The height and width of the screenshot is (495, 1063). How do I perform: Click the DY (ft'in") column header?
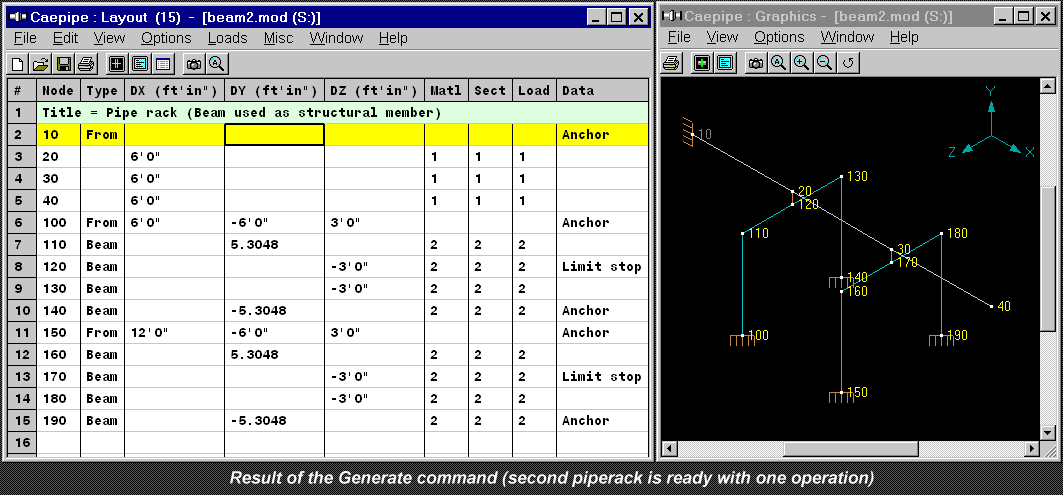click(x=275, y=90)
